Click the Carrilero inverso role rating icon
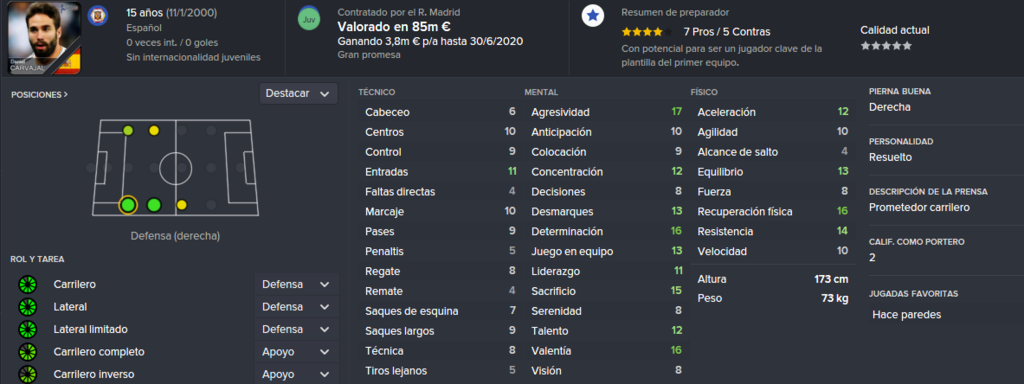 27,374
